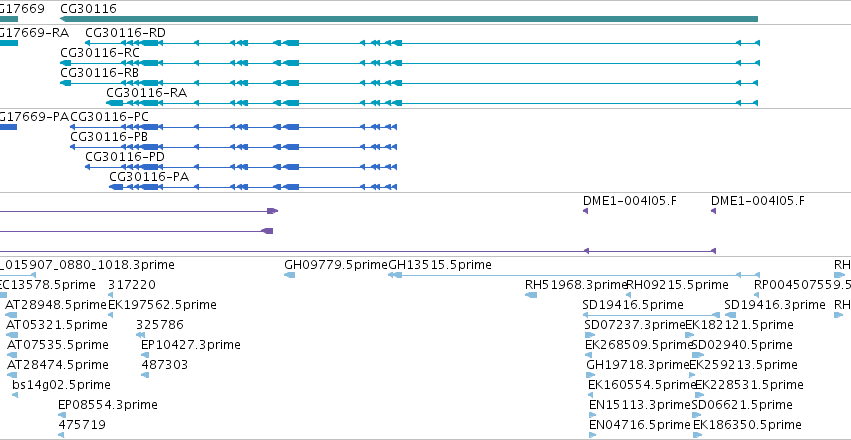851x440 pixels.
Task: Select the SD07237.3prime label
Action: (636, 325)
